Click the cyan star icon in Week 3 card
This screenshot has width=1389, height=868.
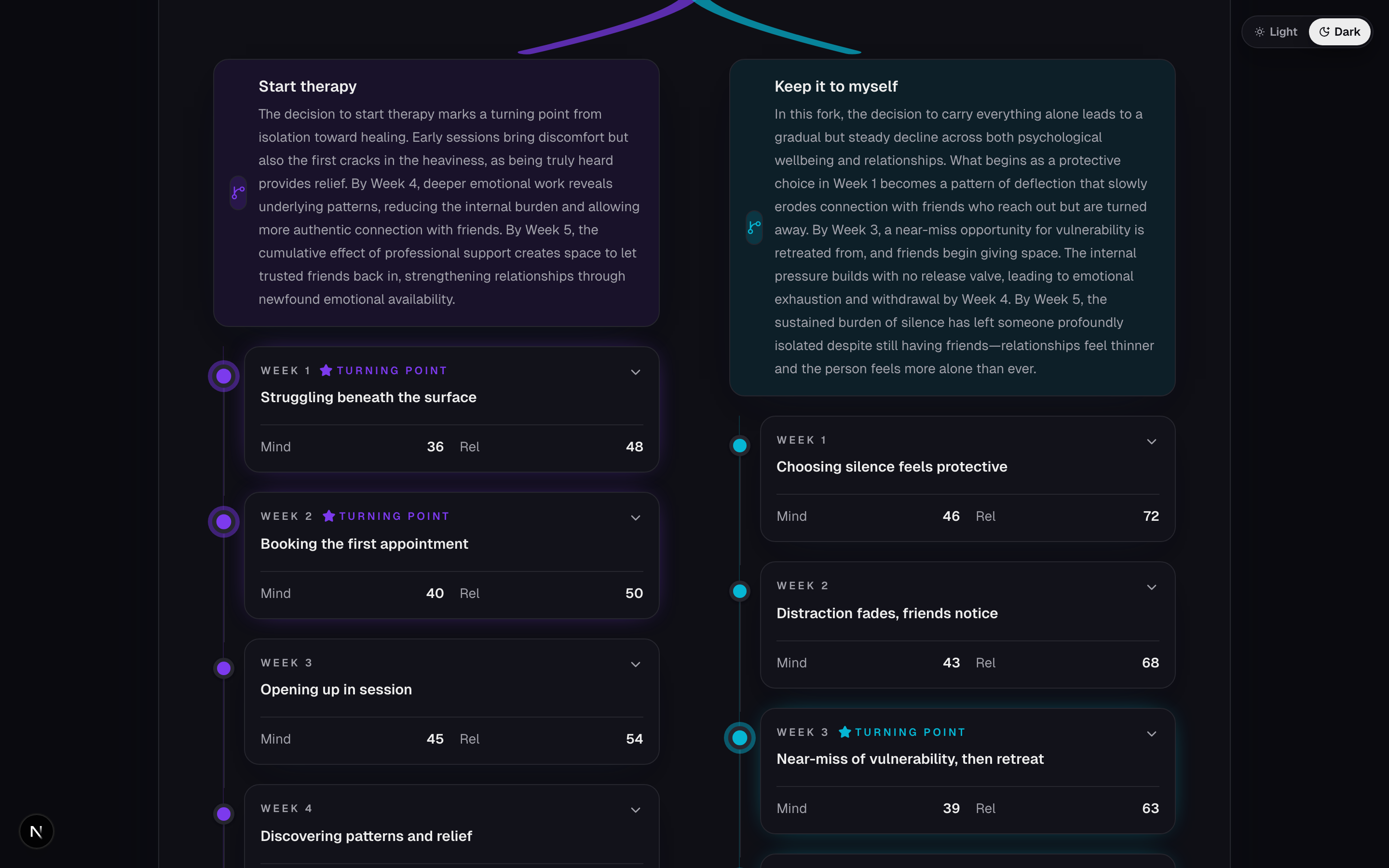[845, 732]
